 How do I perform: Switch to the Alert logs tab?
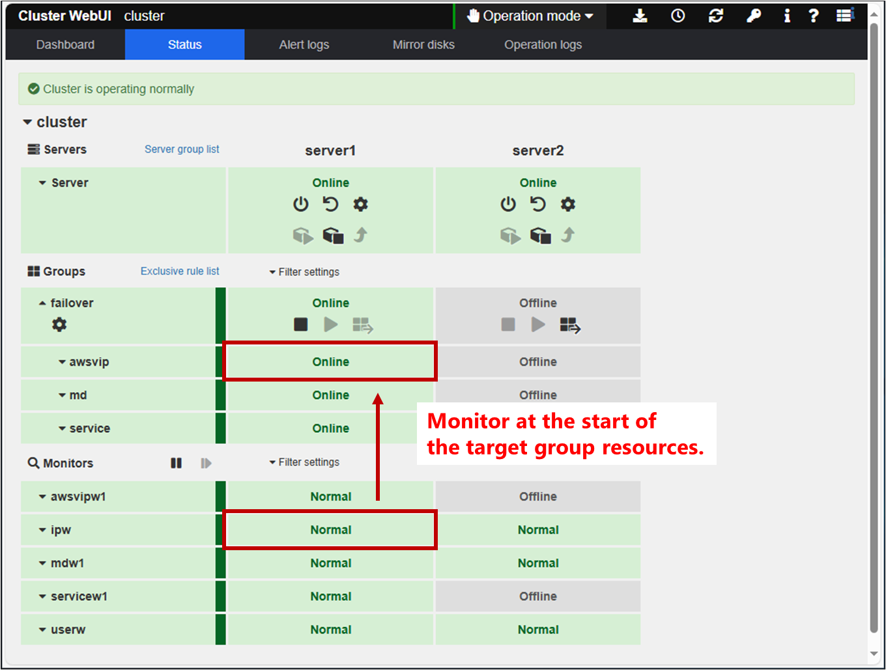tap(304, 44)
